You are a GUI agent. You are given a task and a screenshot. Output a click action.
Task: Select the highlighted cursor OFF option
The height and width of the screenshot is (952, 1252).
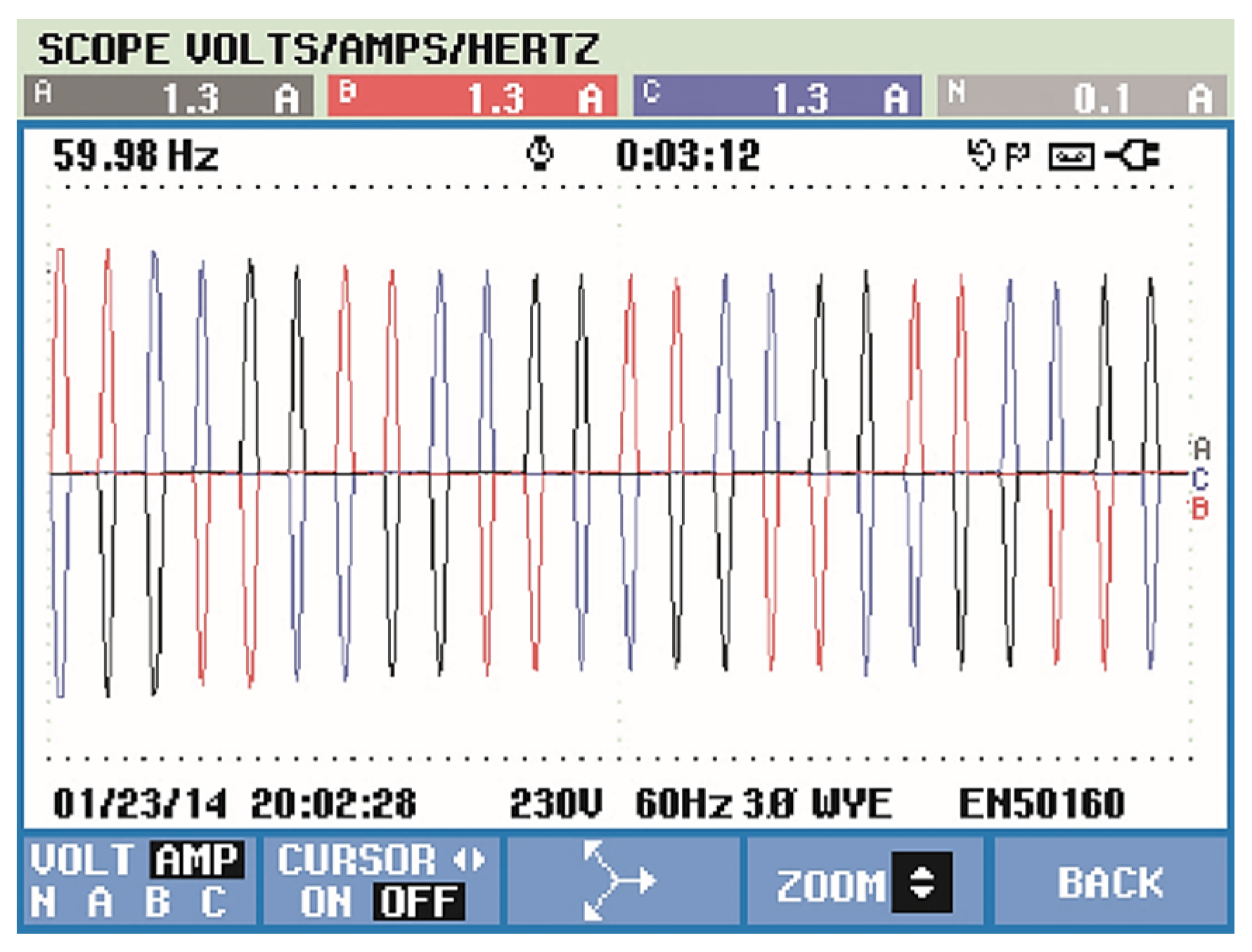tap(419, 902)
